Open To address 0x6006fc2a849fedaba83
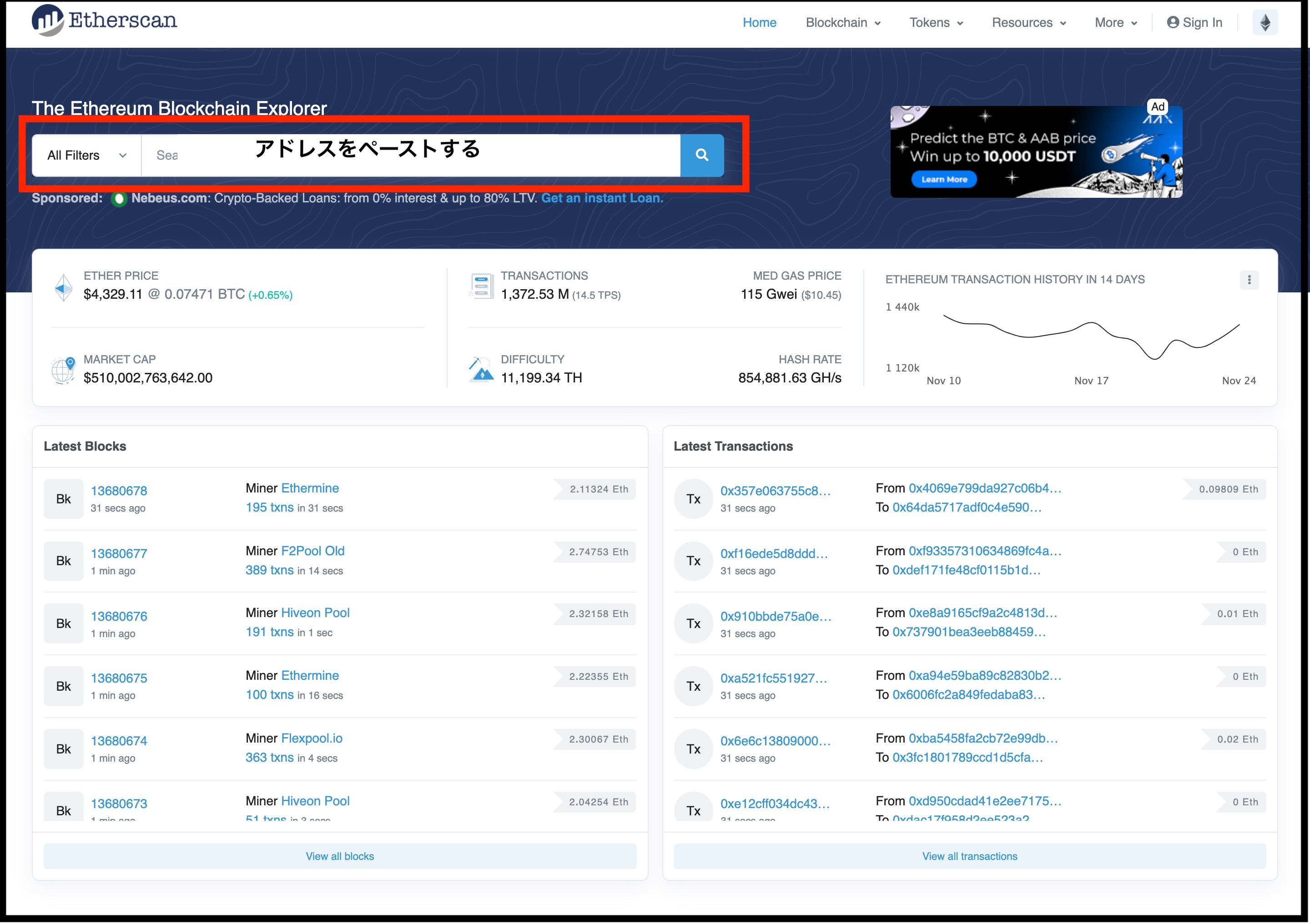The height and width of the screenshot is (924, 1310). [x=969, y=695]
